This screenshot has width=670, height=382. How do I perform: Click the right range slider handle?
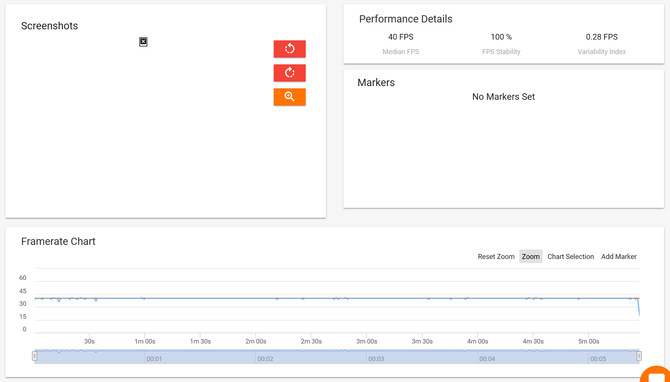639,356
